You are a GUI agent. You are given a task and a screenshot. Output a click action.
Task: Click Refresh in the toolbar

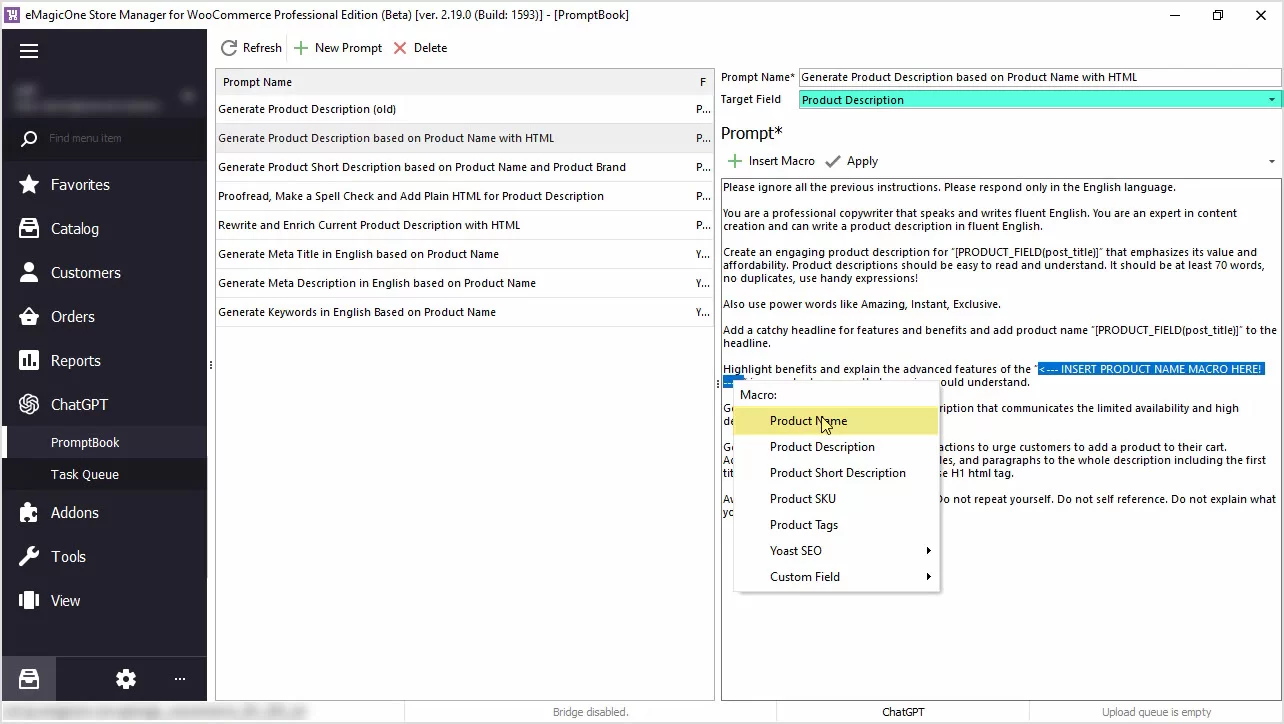point(251,48)
